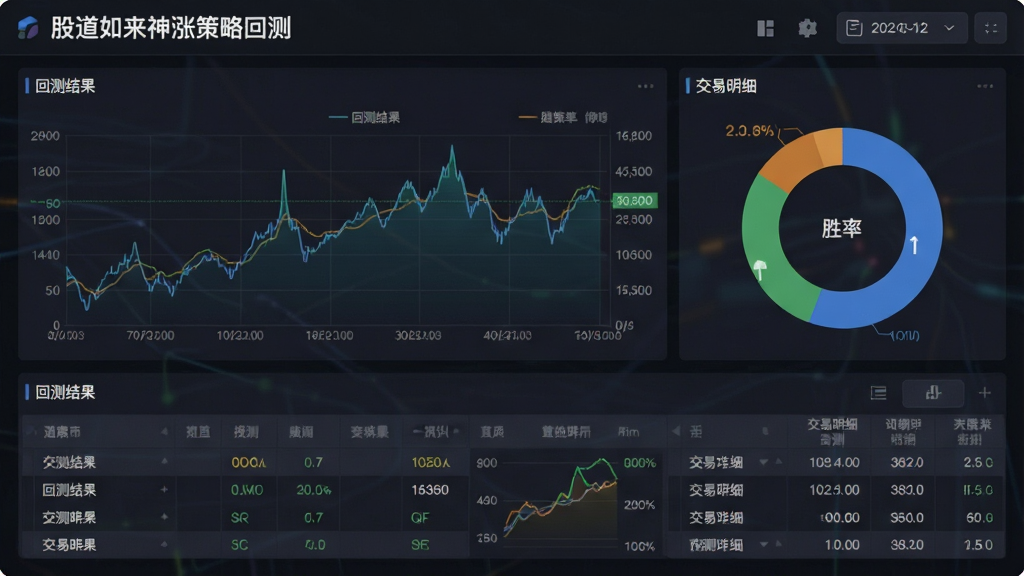Click the 362.0 value in right table
The height and width of the screenshot is (576, 1024).
[x=906, y=462]
